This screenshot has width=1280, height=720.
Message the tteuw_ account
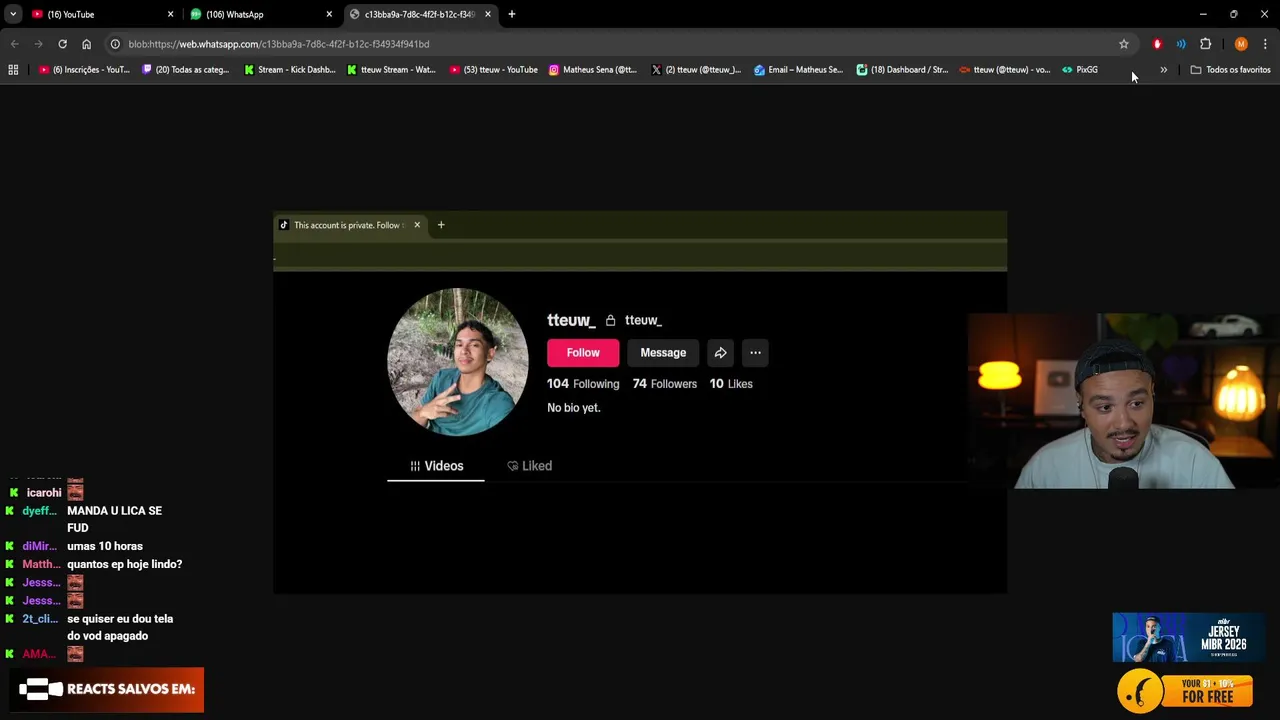click(663, 353)
